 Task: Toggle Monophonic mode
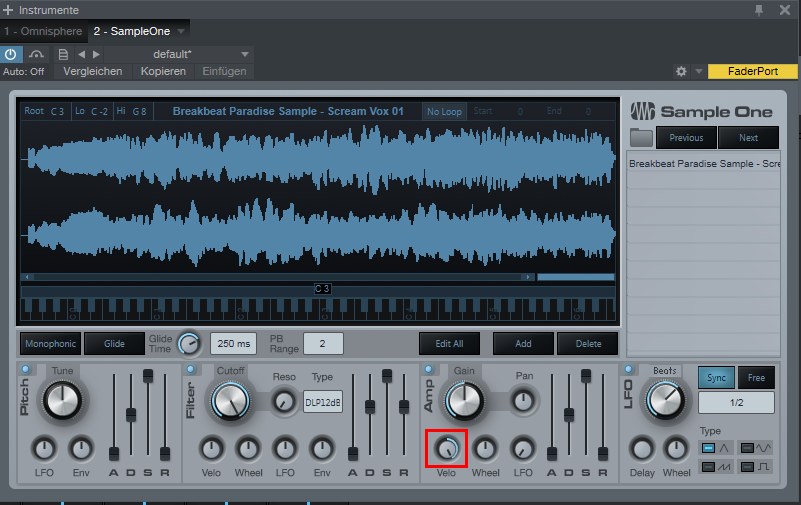coord(51,344)
